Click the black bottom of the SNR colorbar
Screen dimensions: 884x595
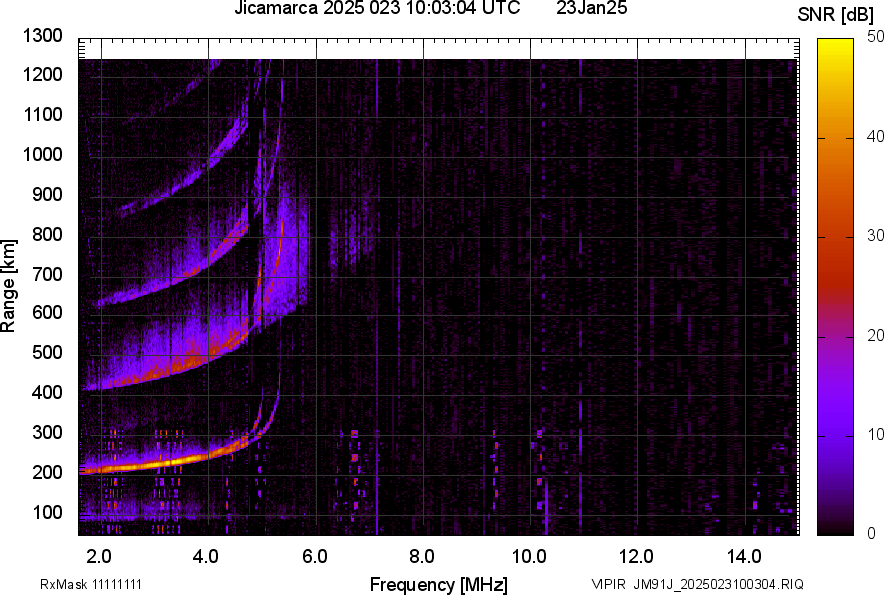pyautogui.click(x=836, y=530)
